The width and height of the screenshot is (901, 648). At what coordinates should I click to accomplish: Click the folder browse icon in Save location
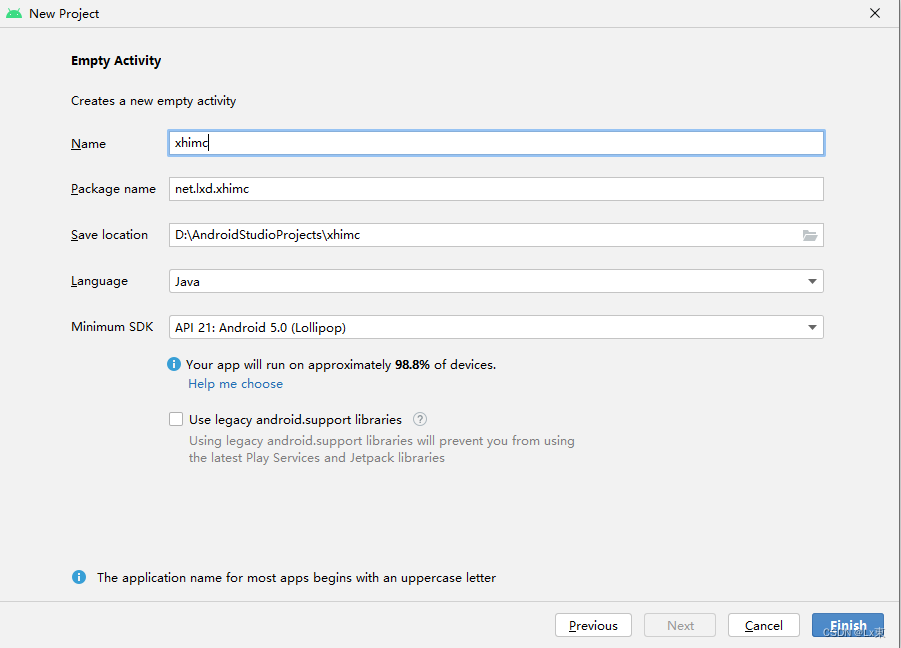pos(810,235)
